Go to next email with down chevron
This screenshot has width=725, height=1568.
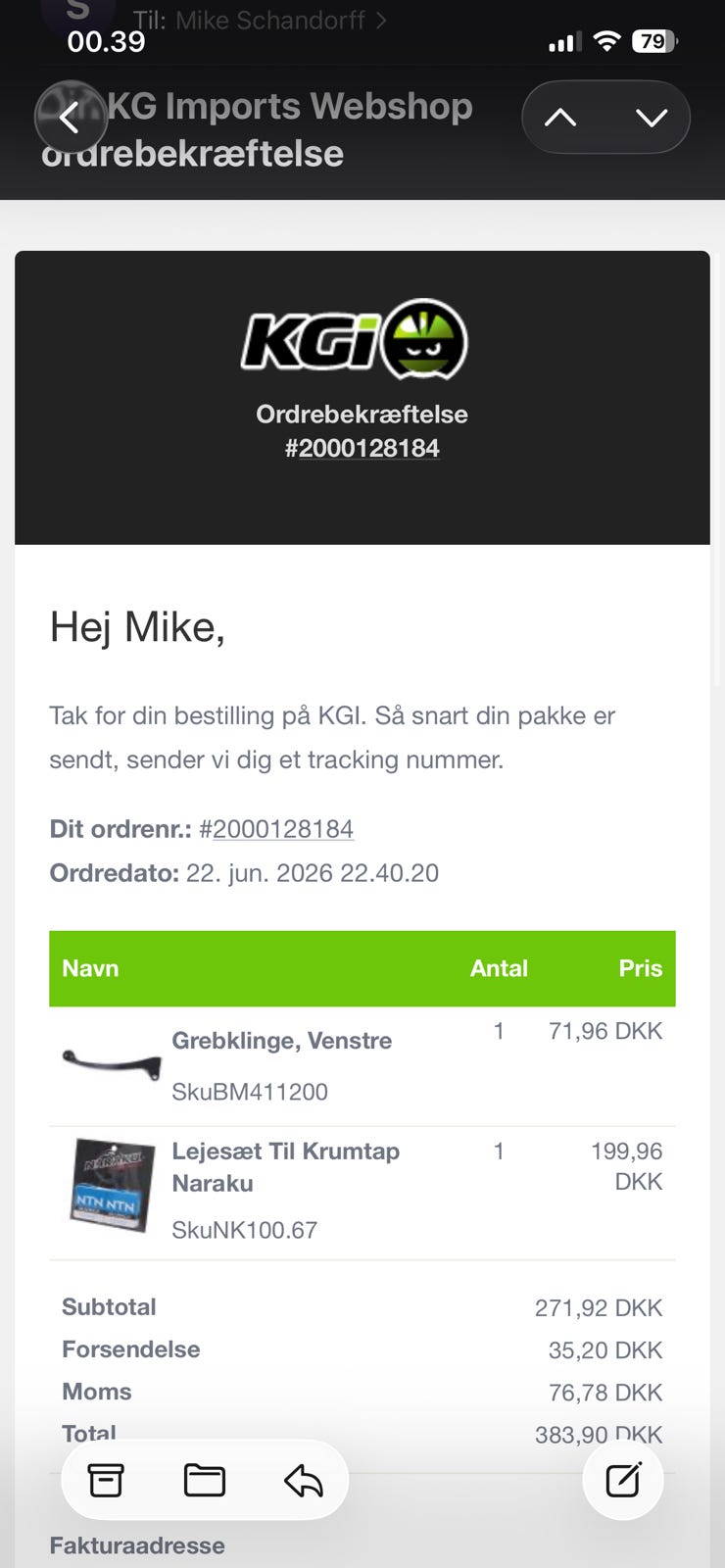pos(652,118)
